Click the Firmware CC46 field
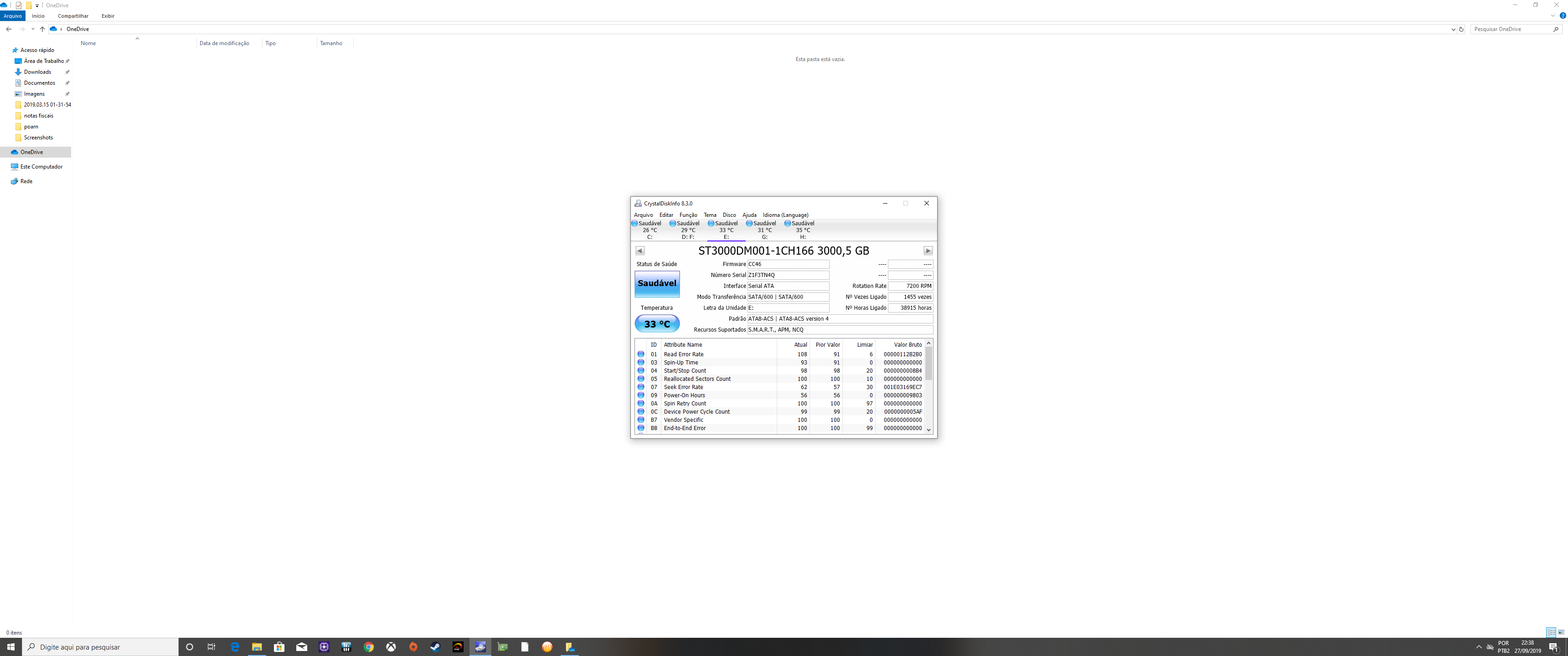This screenshot has width=1568, height=656. tap(788, 264)
